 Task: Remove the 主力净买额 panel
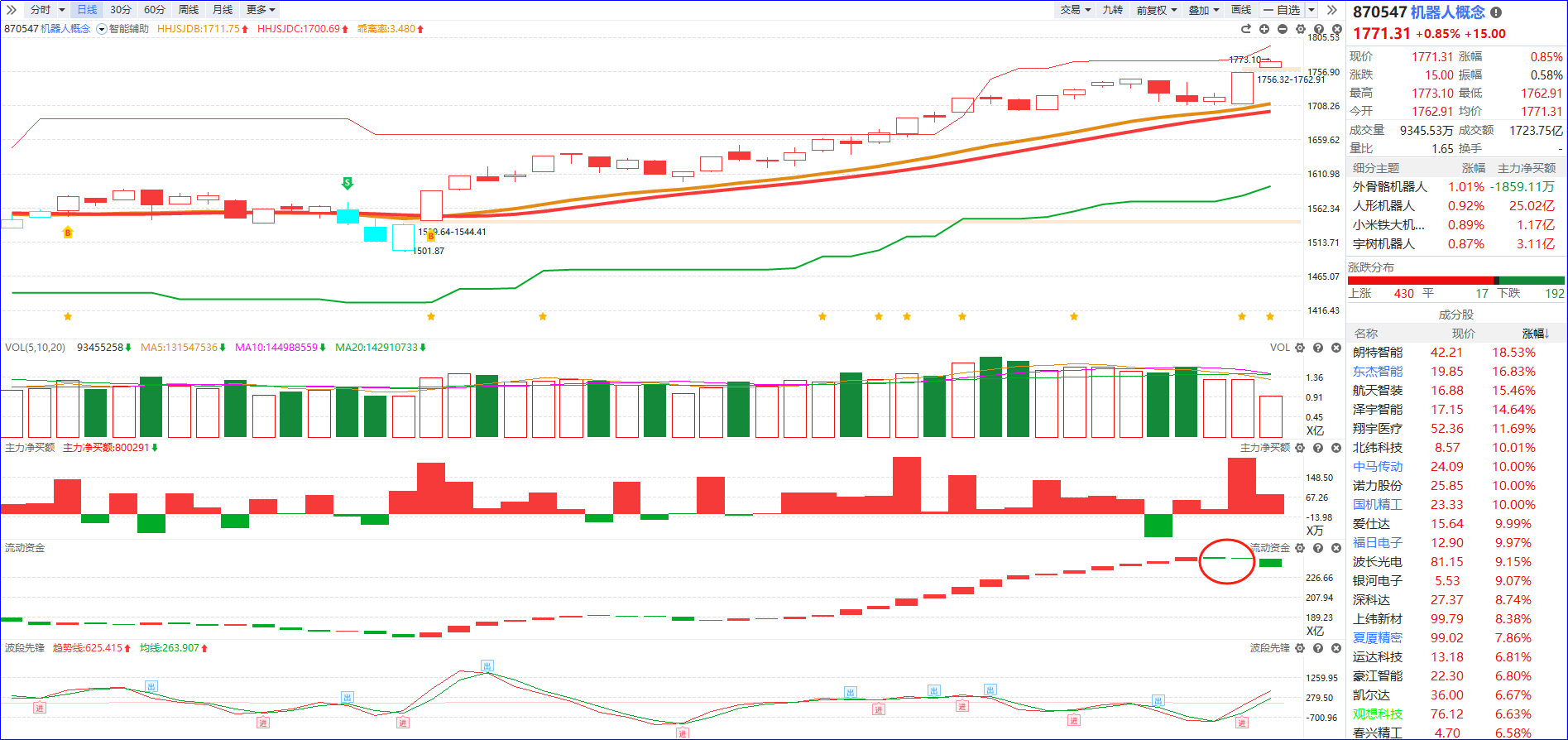pyautogui.click(x=1336, y=448)
